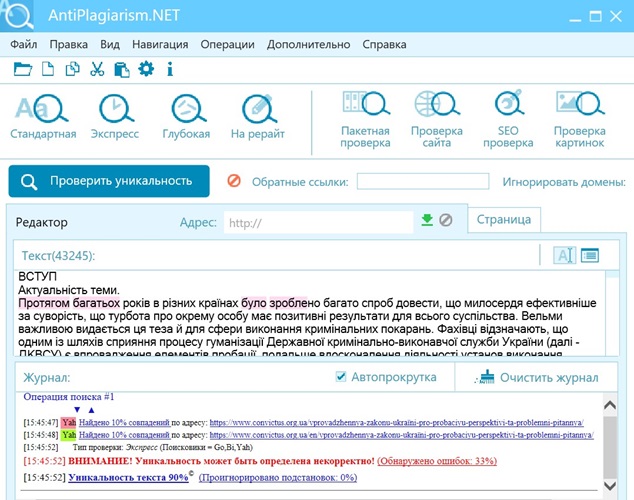Switch to text edit view icon (AI)
This screenshot has width=634, height=500.
click(x=564, y=255)
